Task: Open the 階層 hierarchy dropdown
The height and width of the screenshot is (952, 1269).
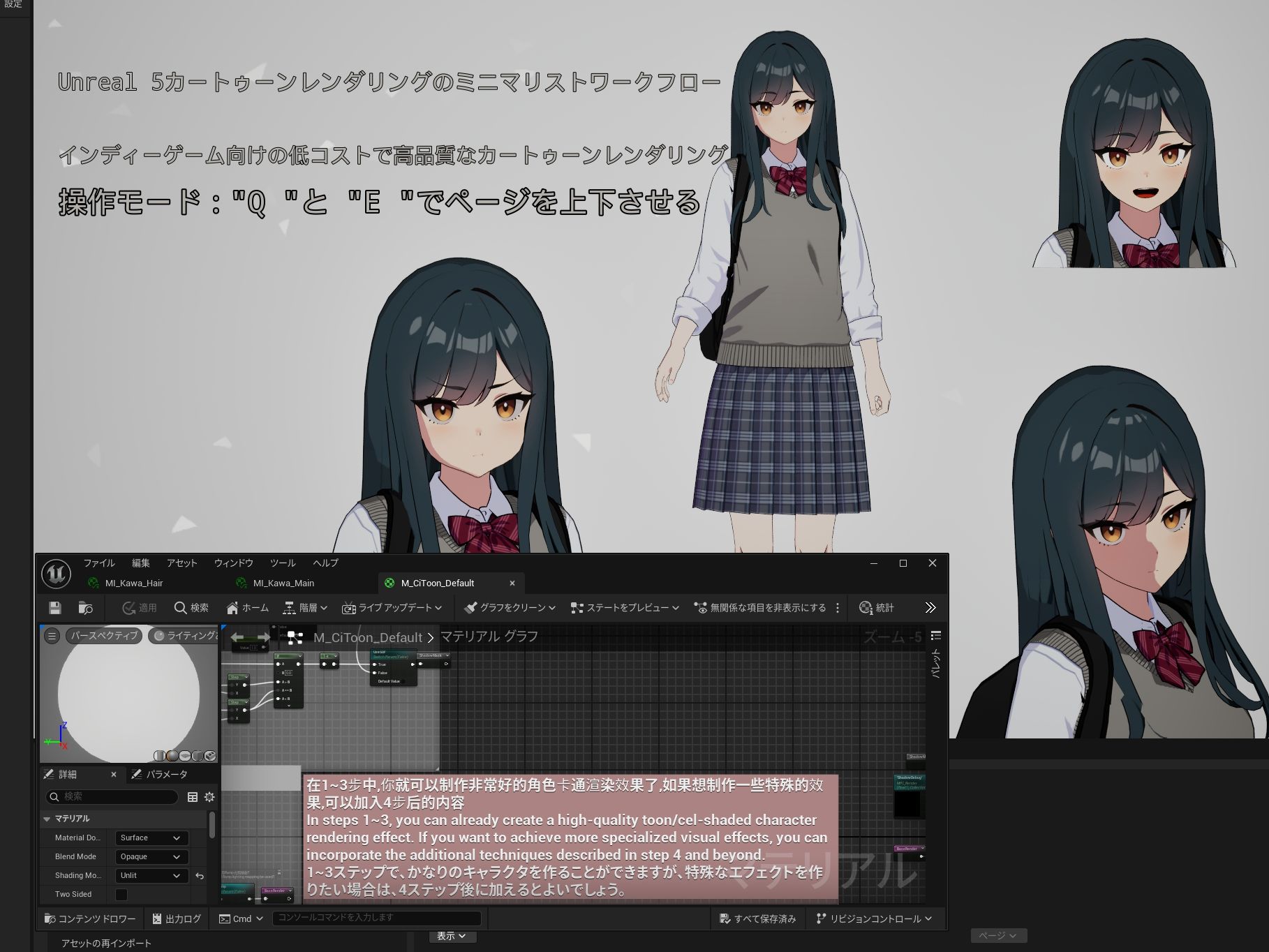Action: [x=305, y=608]
